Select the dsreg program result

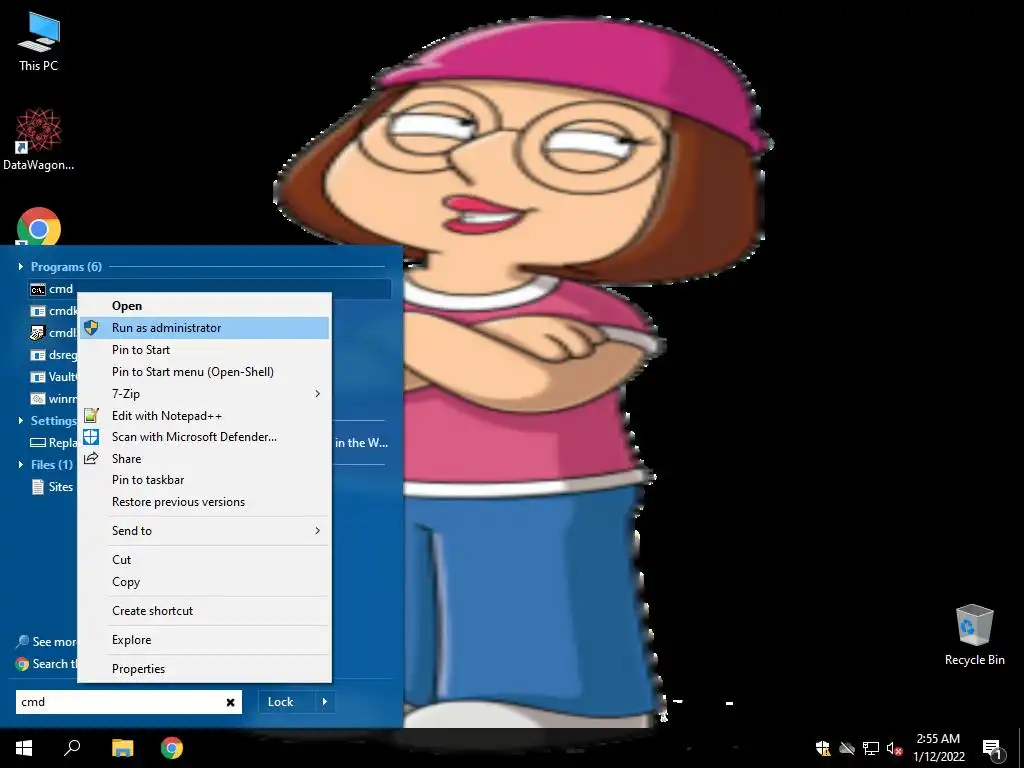point(53,355)
